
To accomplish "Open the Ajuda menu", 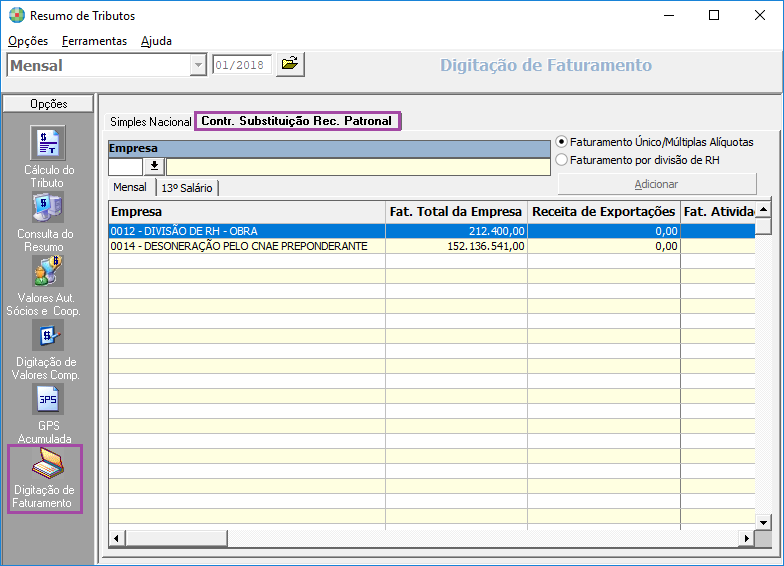I will 156,41.
